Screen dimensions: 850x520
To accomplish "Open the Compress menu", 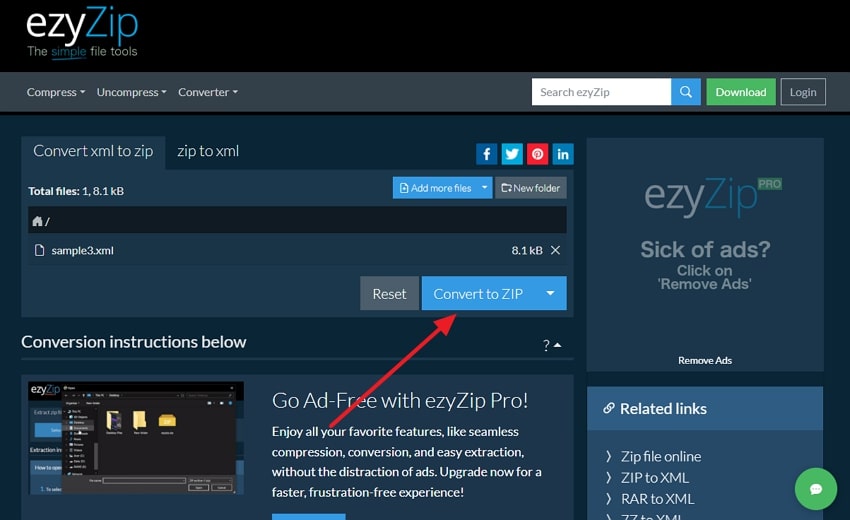I will (x=56, y=92).
